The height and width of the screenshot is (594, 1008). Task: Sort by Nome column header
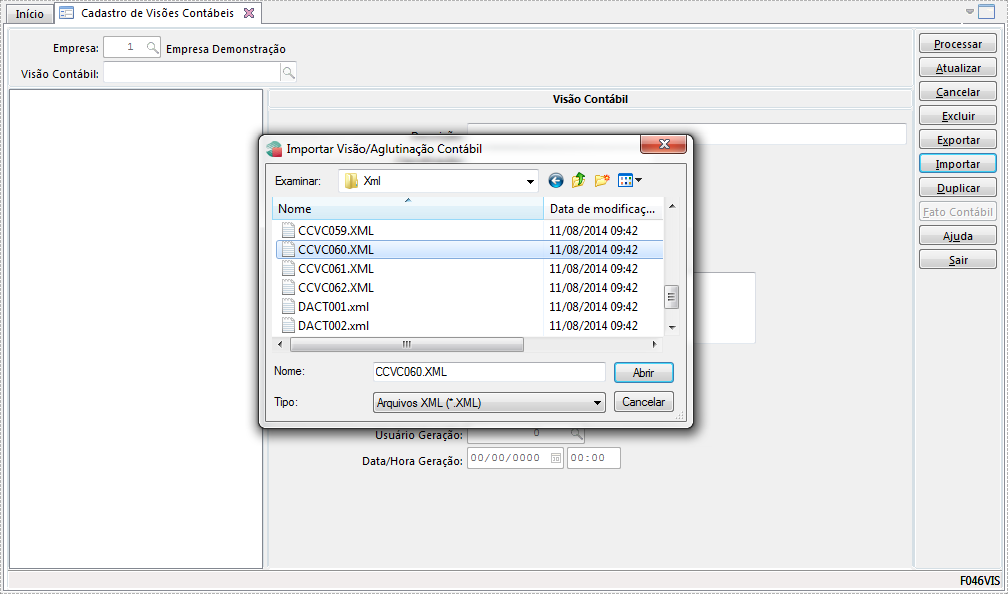coord(408,208)
